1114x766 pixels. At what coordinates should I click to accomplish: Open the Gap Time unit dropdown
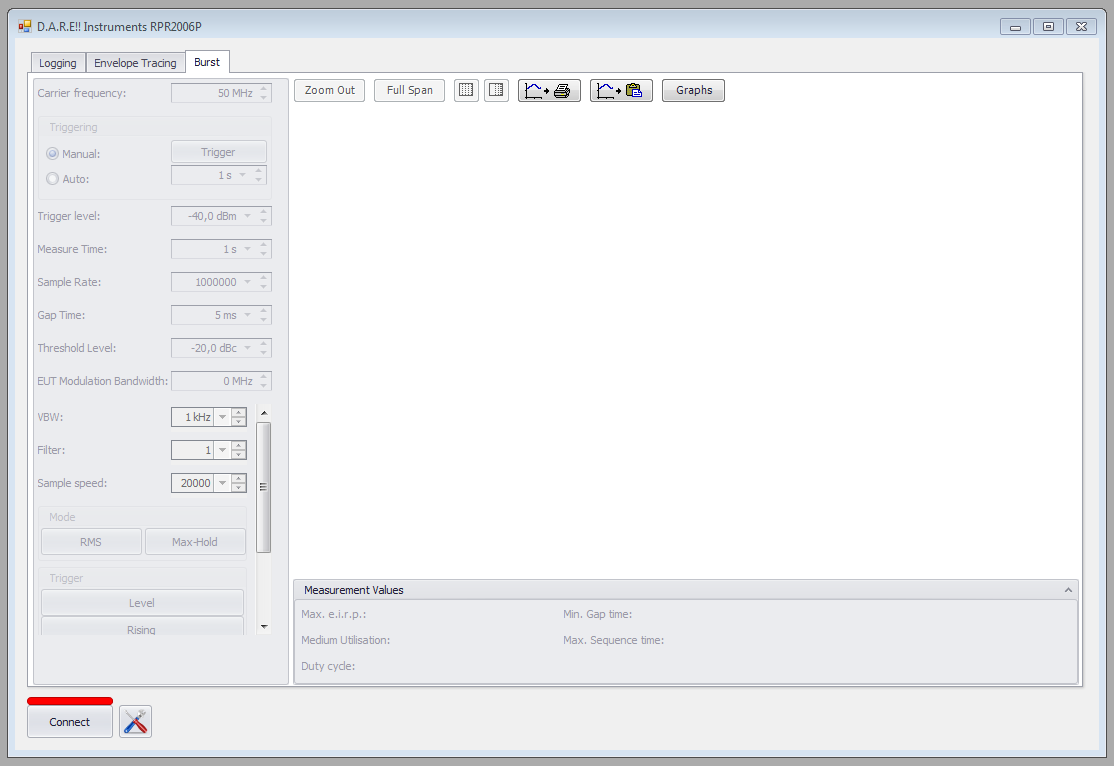248,315
